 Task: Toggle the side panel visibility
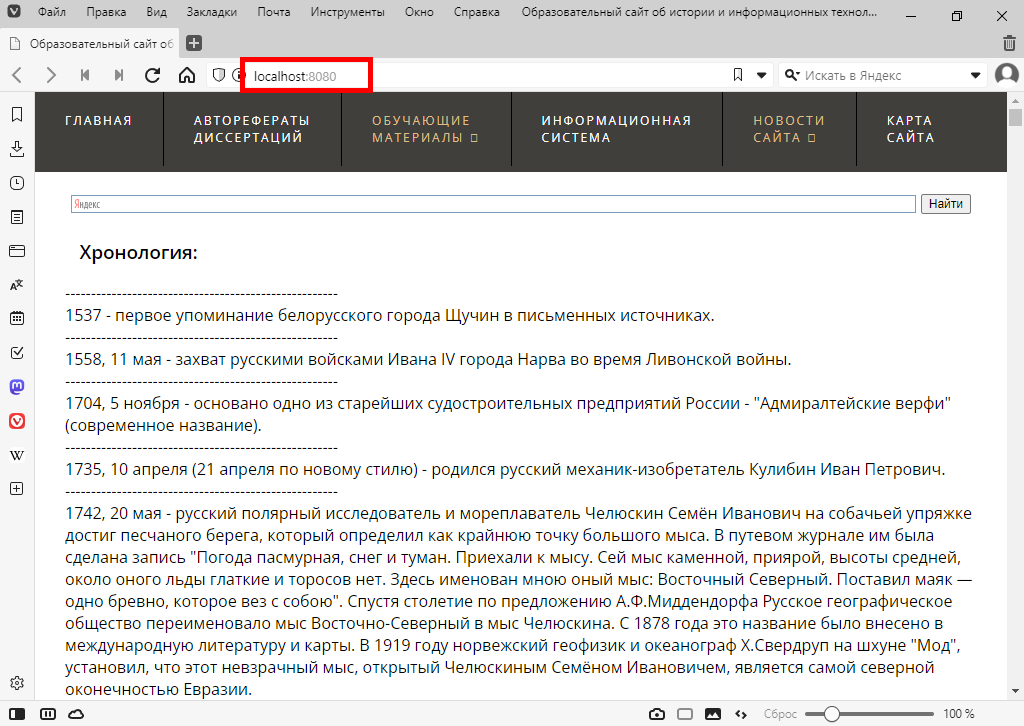tap(18, 714)
